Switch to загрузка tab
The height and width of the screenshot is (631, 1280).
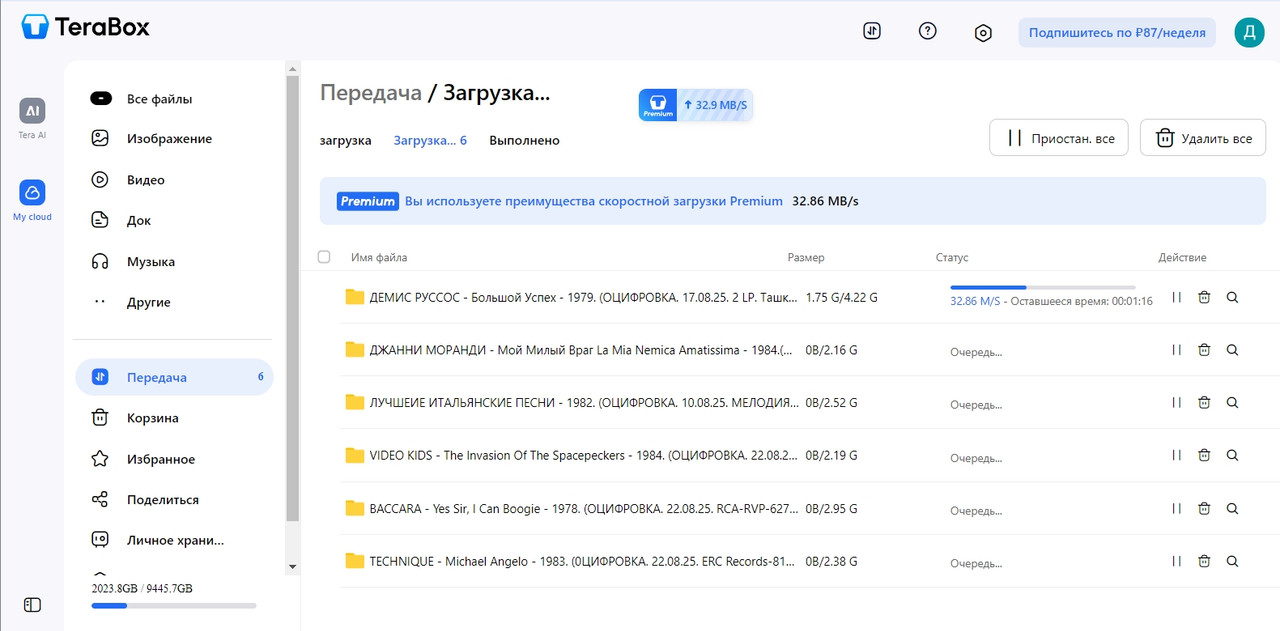tap(346, 140)
